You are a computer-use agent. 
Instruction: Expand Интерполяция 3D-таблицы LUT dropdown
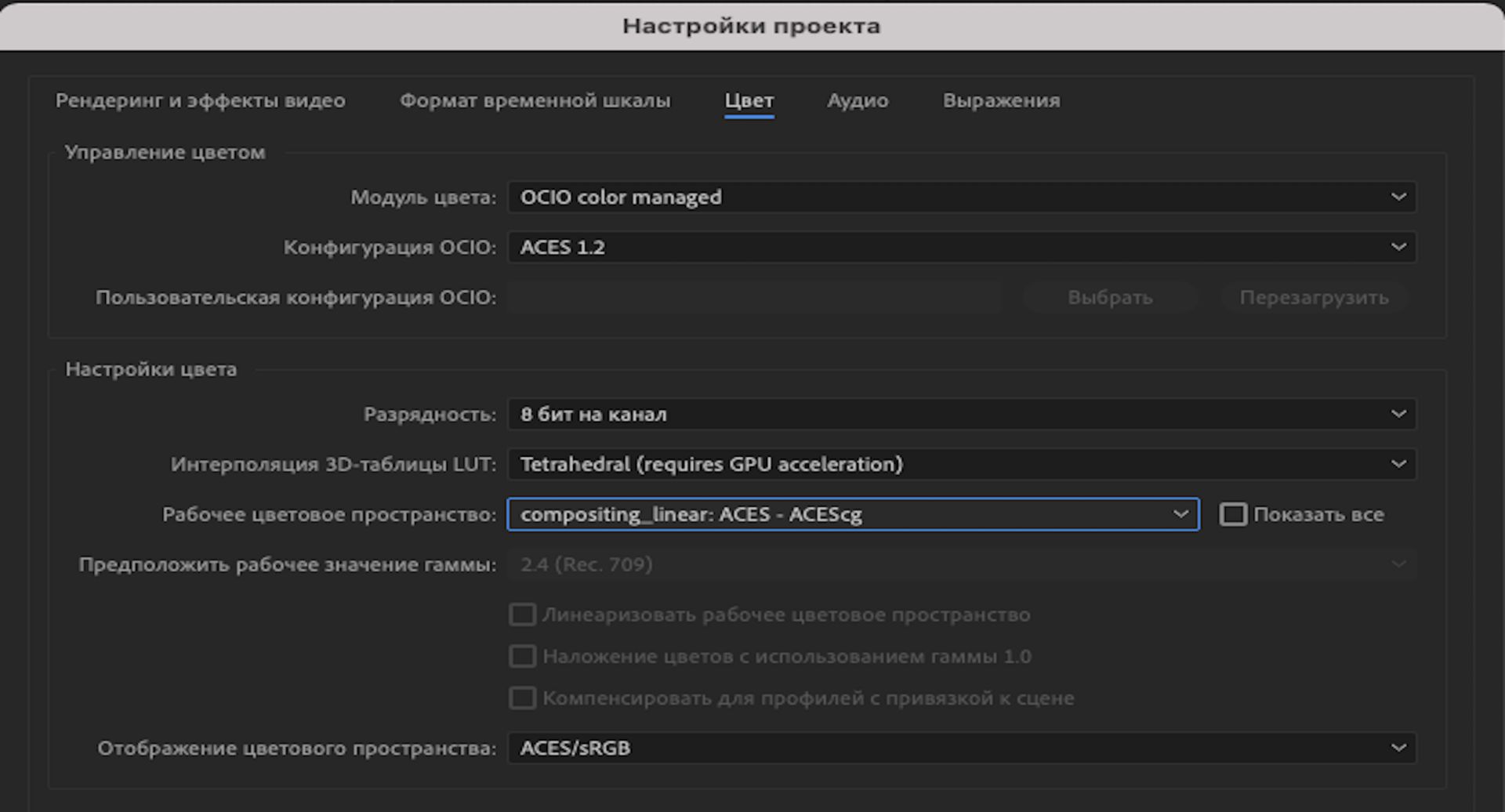tap(961, 464)
